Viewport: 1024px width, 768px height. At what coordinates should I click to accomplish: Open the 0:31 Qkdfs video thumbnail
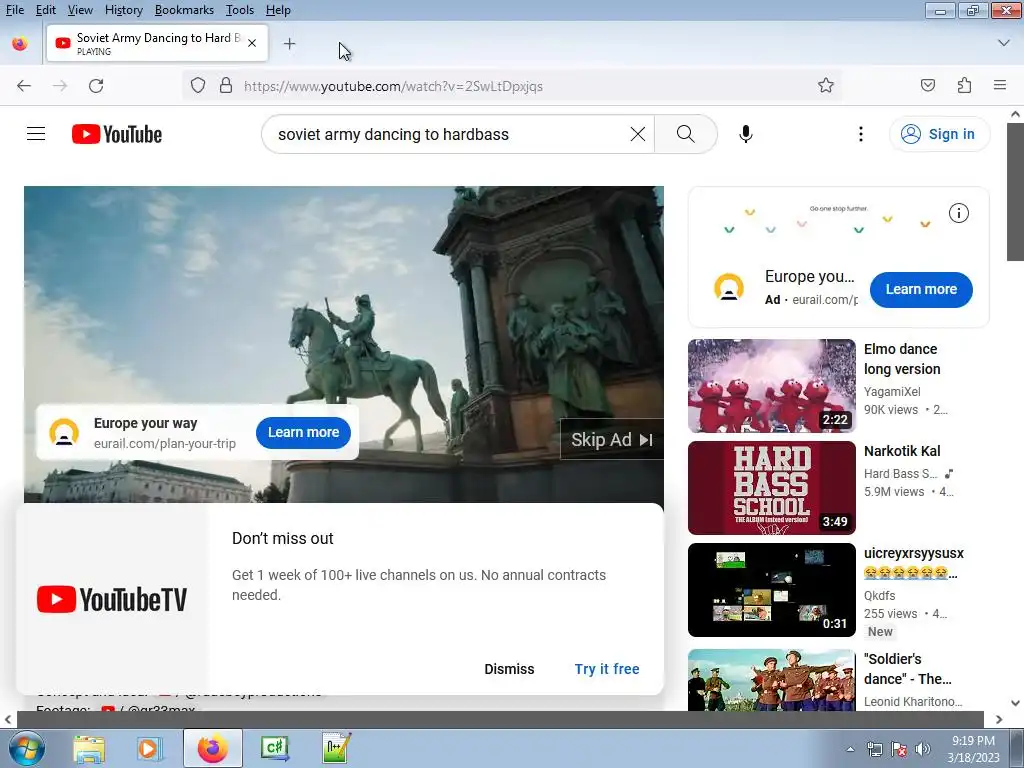pos(771,590)
